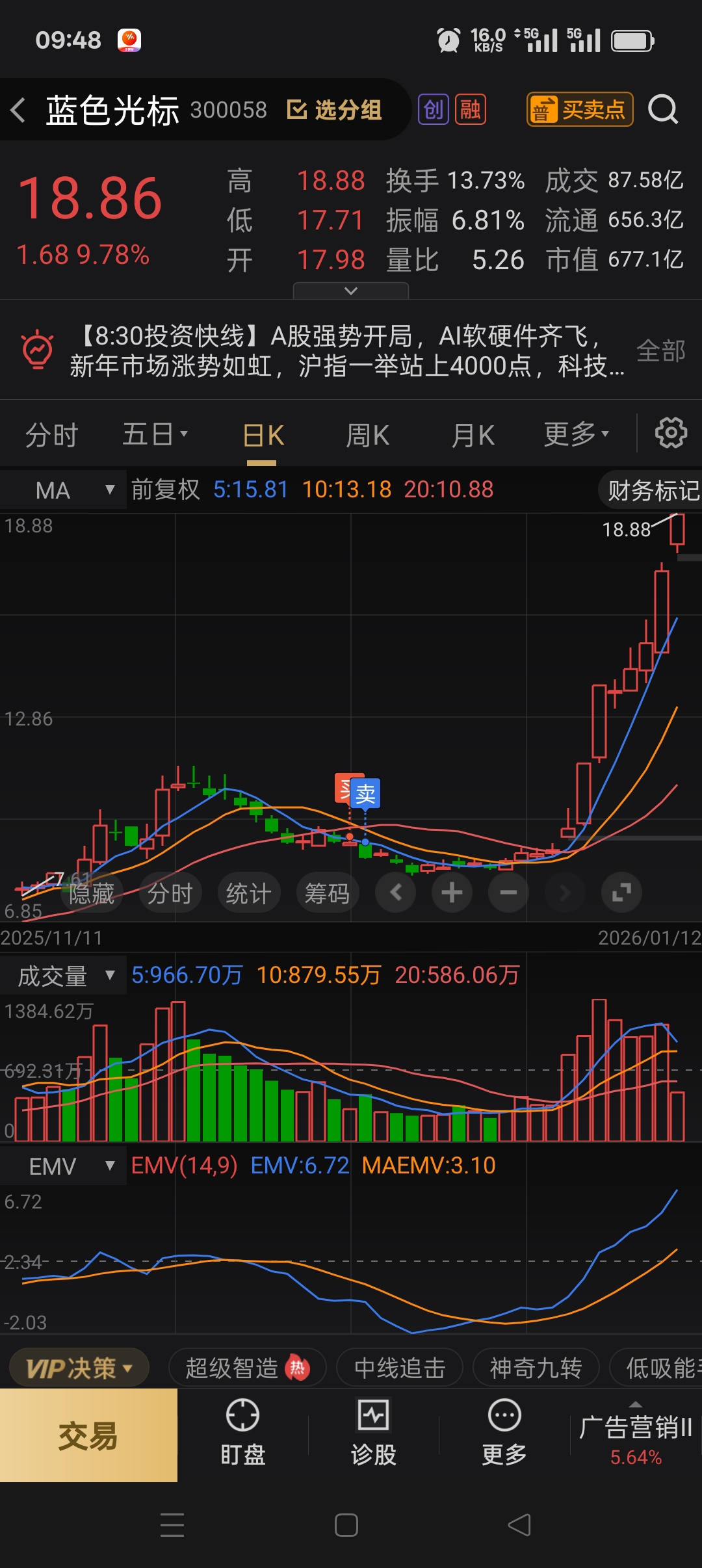Screen dimensions: 702x1568
Task: Open the 更多 period dropdown
Action: 576,434
